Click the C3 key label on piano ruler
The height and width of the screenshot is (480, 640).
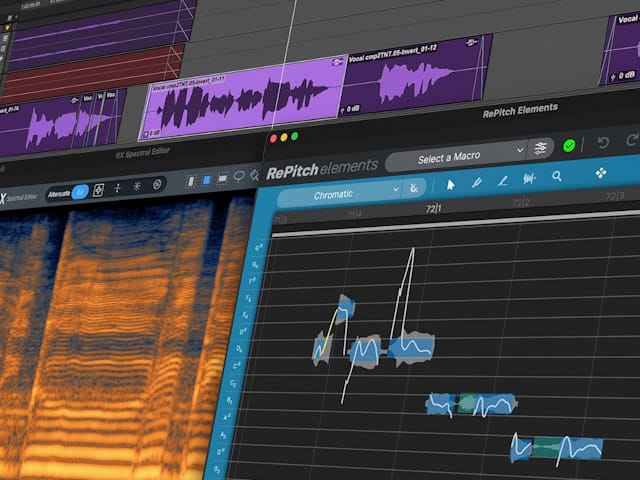tap(233, 384)
